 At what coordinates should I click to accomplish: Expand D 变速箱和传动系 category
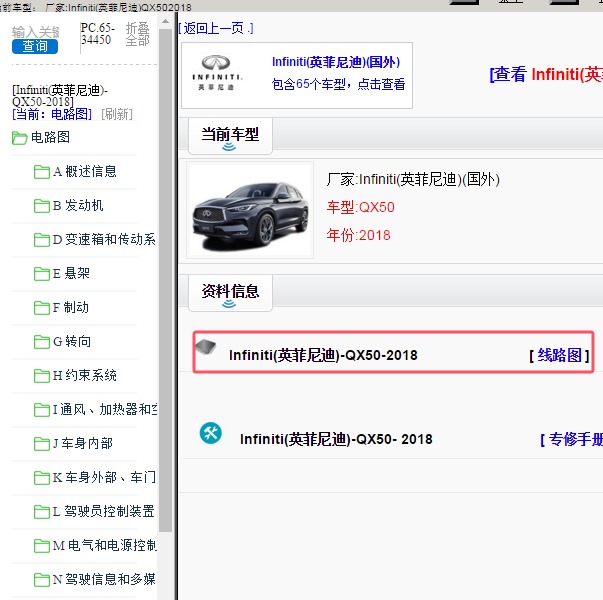104,239
